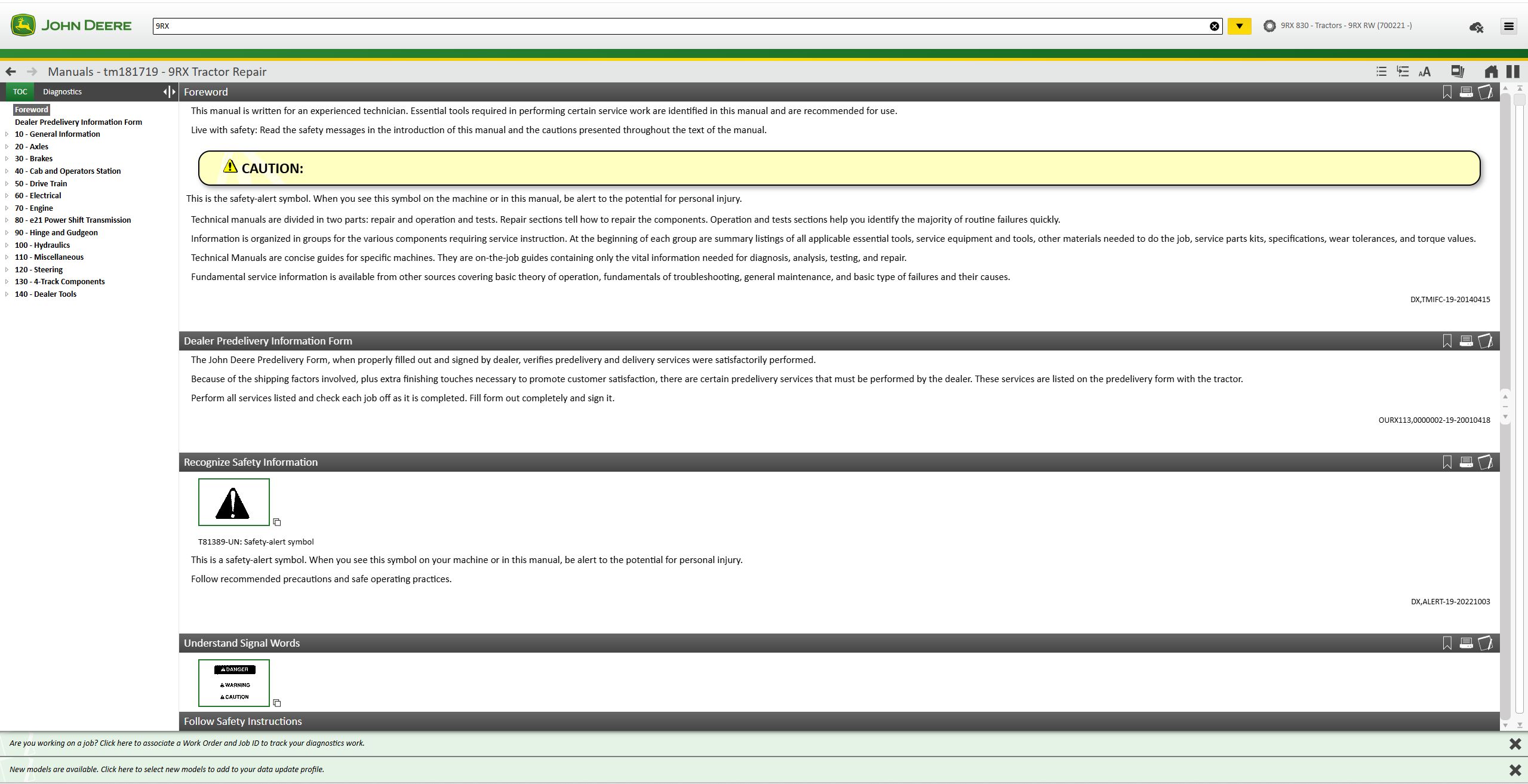Switch to the Diagnostics tab
Screen dimensions: 1528x784
[x=62, y=91]
